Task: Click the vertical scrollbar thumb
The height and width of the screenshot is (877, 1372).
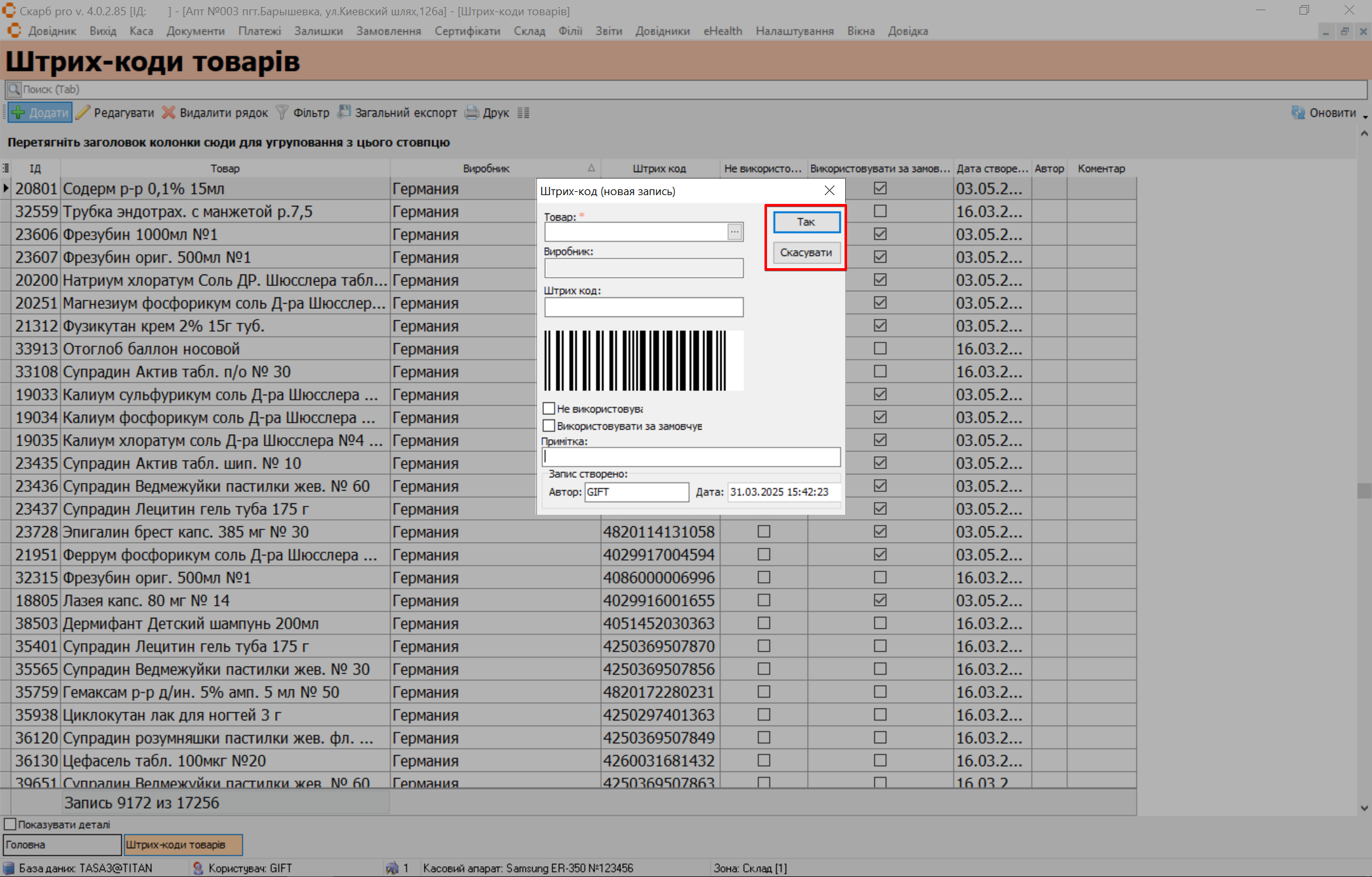Action: pyautogui.click(x=1364, y=491)
